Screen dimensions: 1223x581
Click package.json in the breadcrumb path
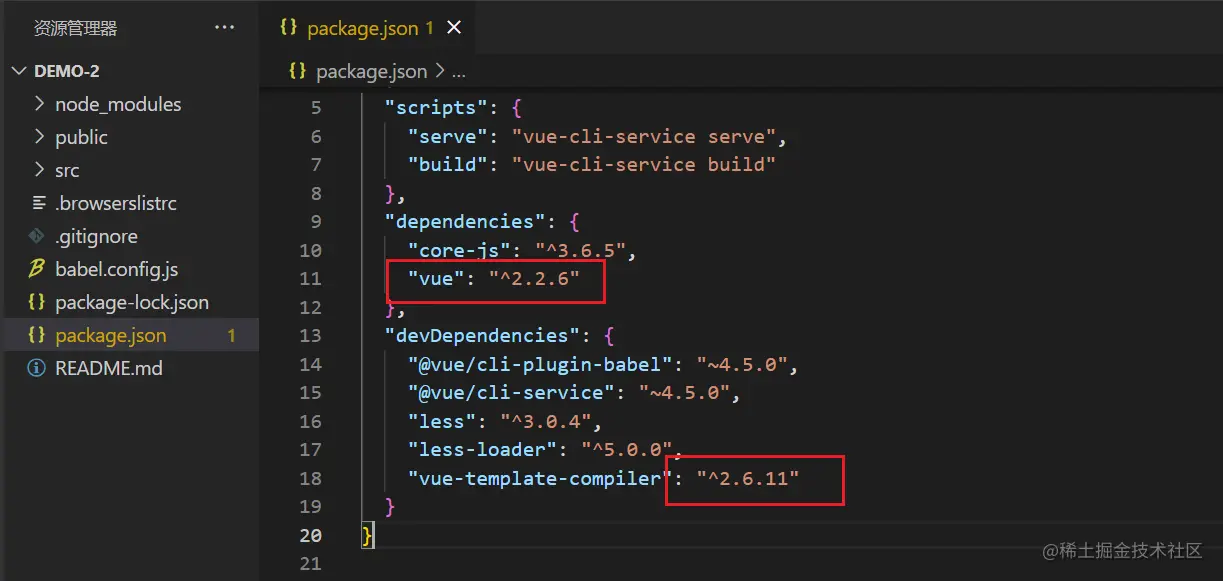(371, 71)
